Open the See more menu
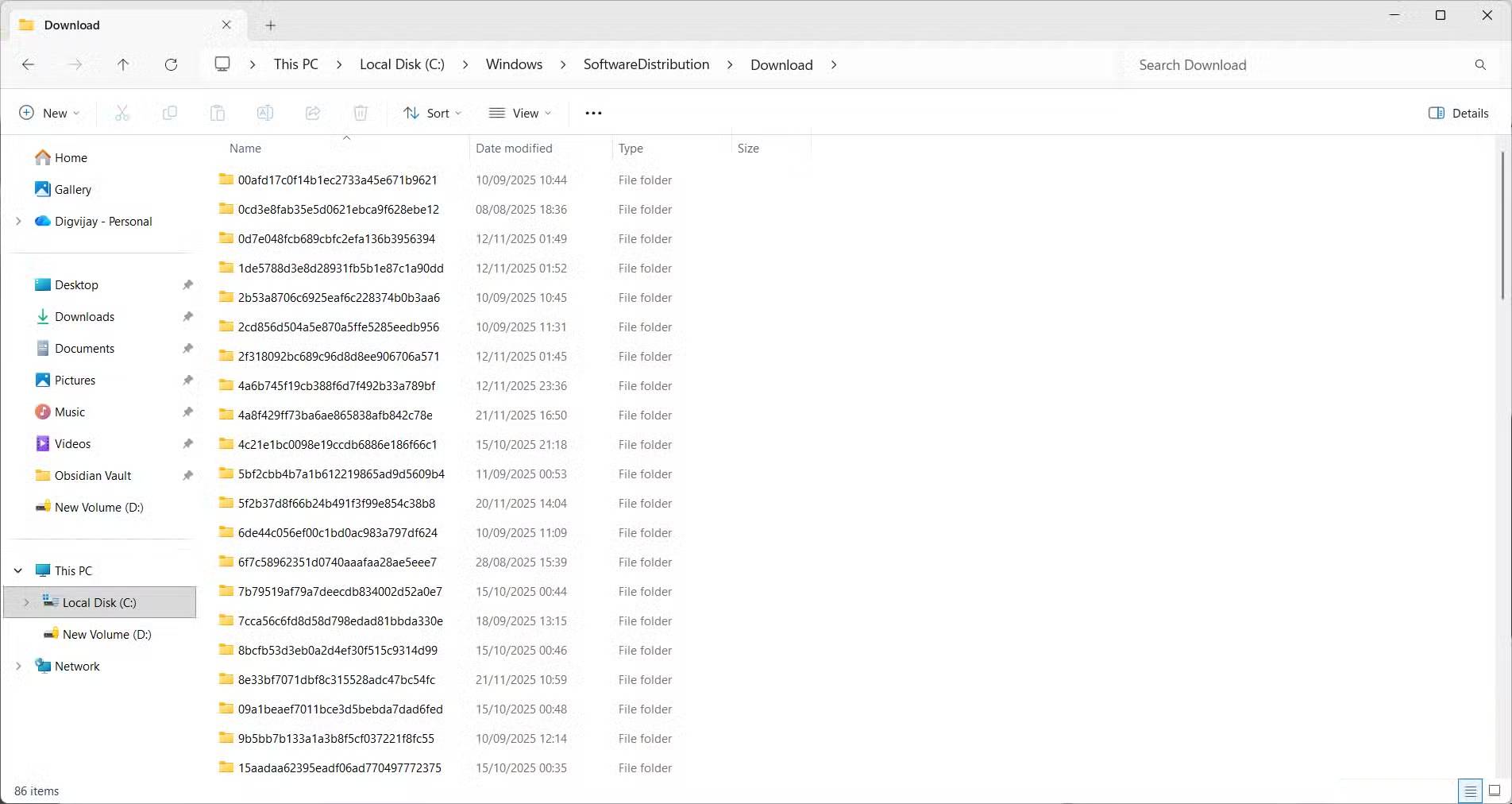This screenshot has width=1512, height=804. (x=592, y=113)
